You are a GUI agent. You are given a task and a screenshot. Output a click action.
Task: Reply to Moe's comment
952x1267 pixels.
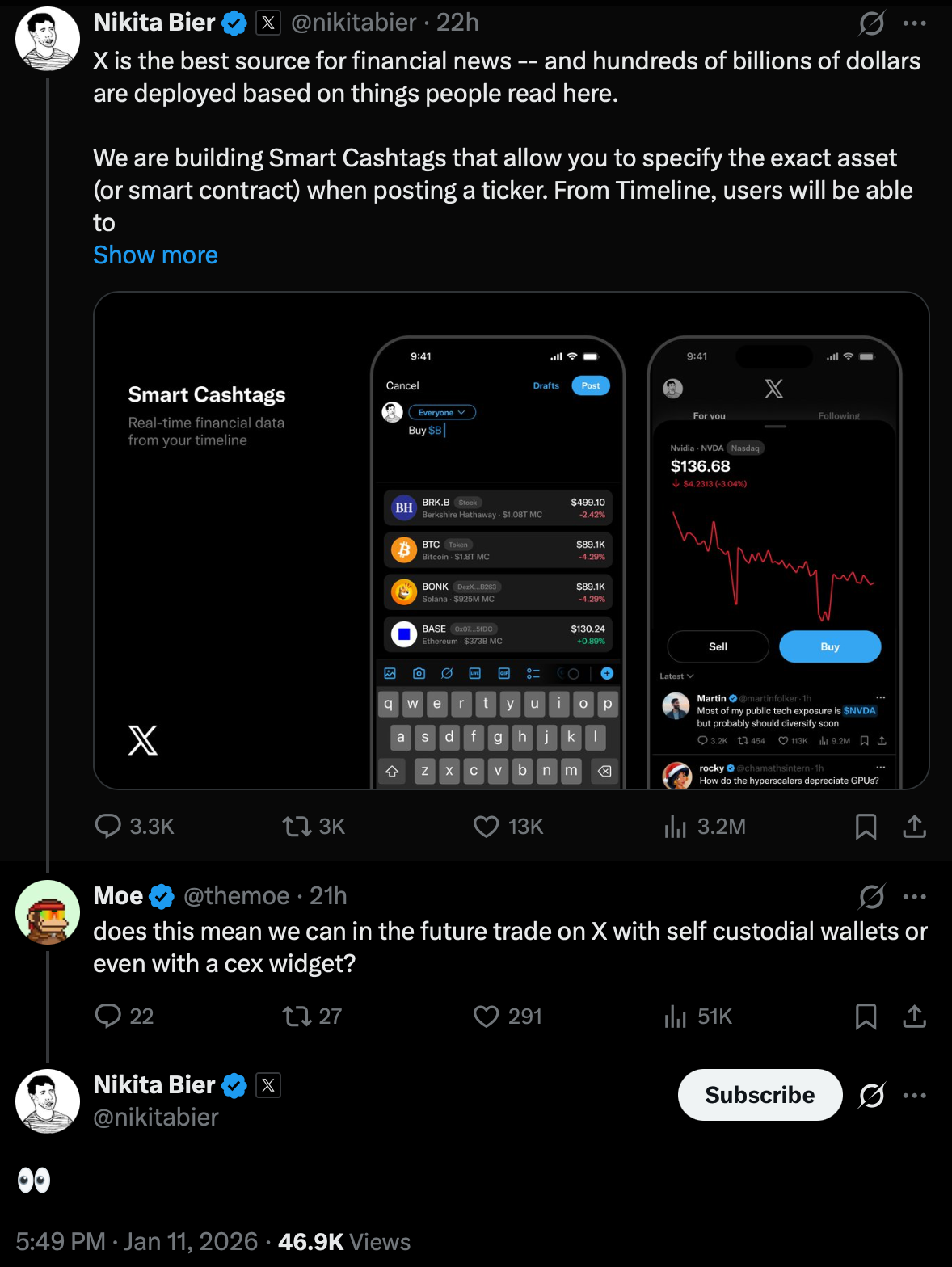pos(107,1016)
